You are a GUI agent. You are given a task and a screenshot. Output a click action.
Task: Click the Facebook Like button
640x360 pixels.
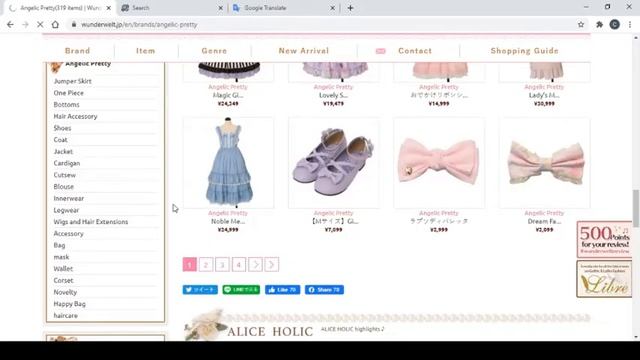[x=282, y=290]
